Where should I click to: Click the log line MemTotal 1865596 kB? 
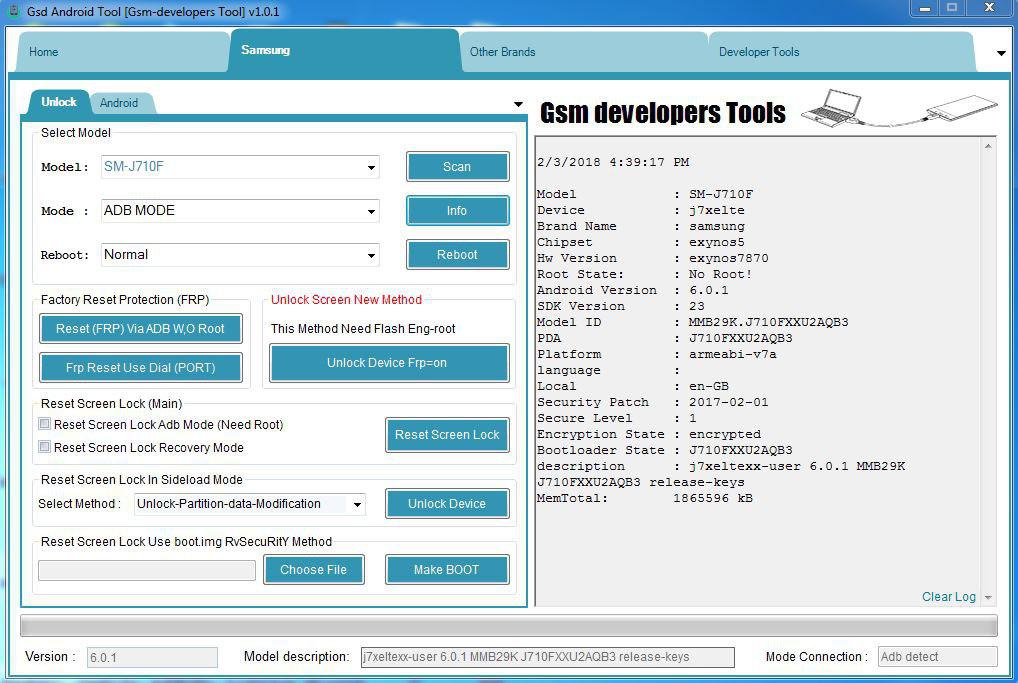click(x=645, y=499)
